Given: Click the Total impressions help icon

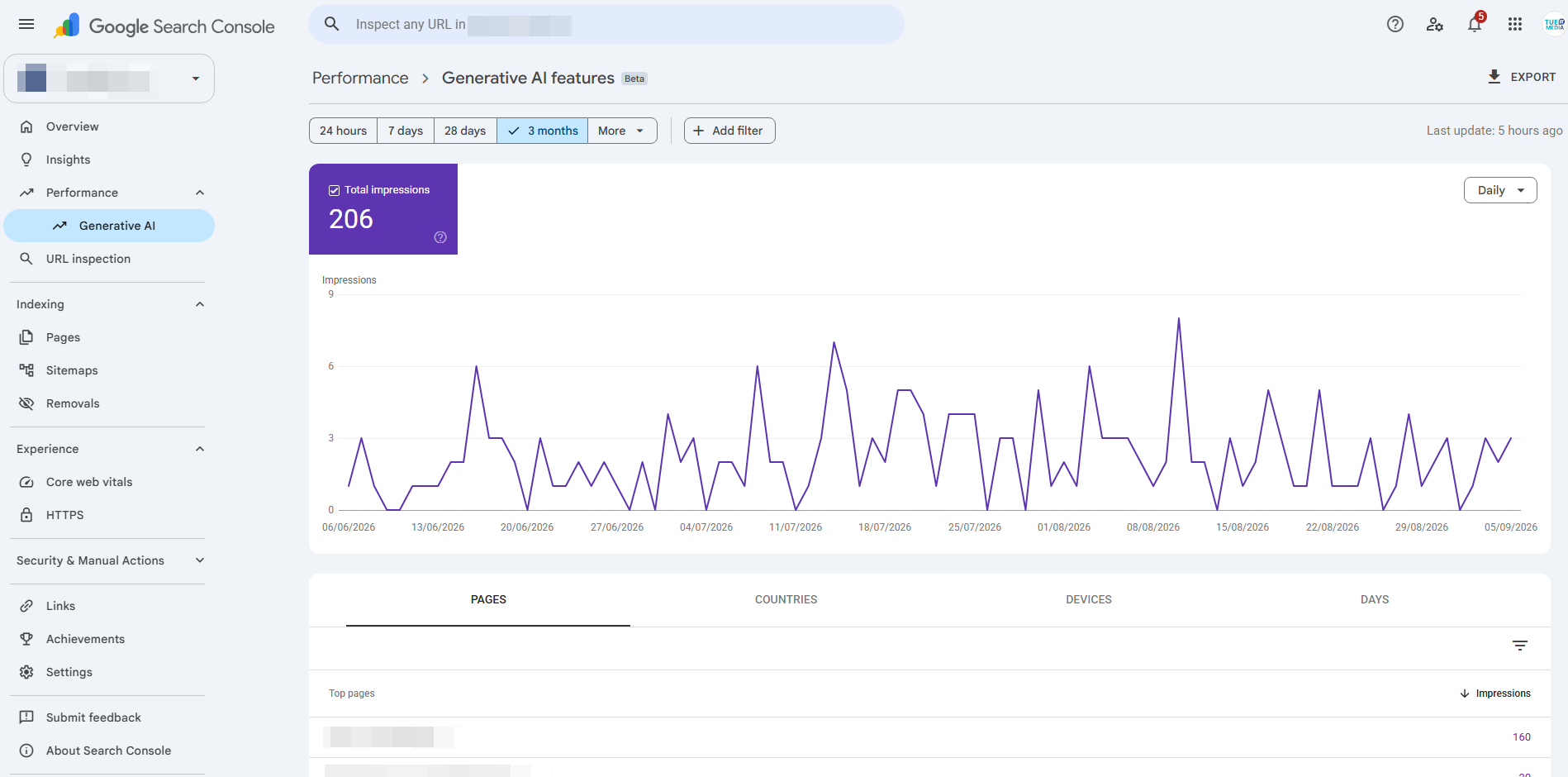Looking at the screenshot, I should pos(440,237).
